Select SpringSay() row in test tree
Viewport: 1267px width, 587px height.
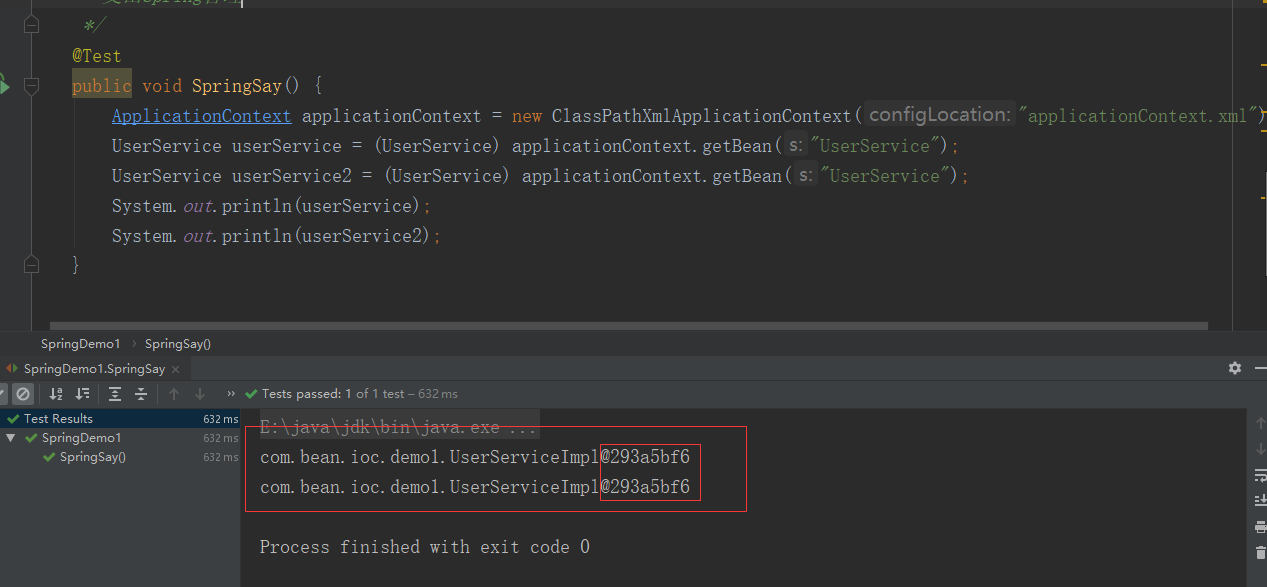120,457
